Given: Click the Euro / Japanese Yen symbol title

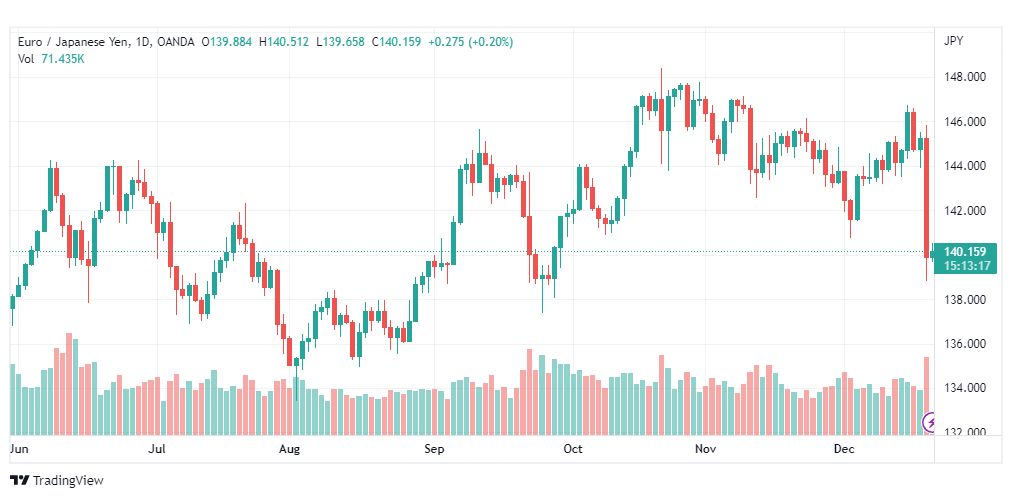Looking at the screenshot, I should (x=74, y=42).
